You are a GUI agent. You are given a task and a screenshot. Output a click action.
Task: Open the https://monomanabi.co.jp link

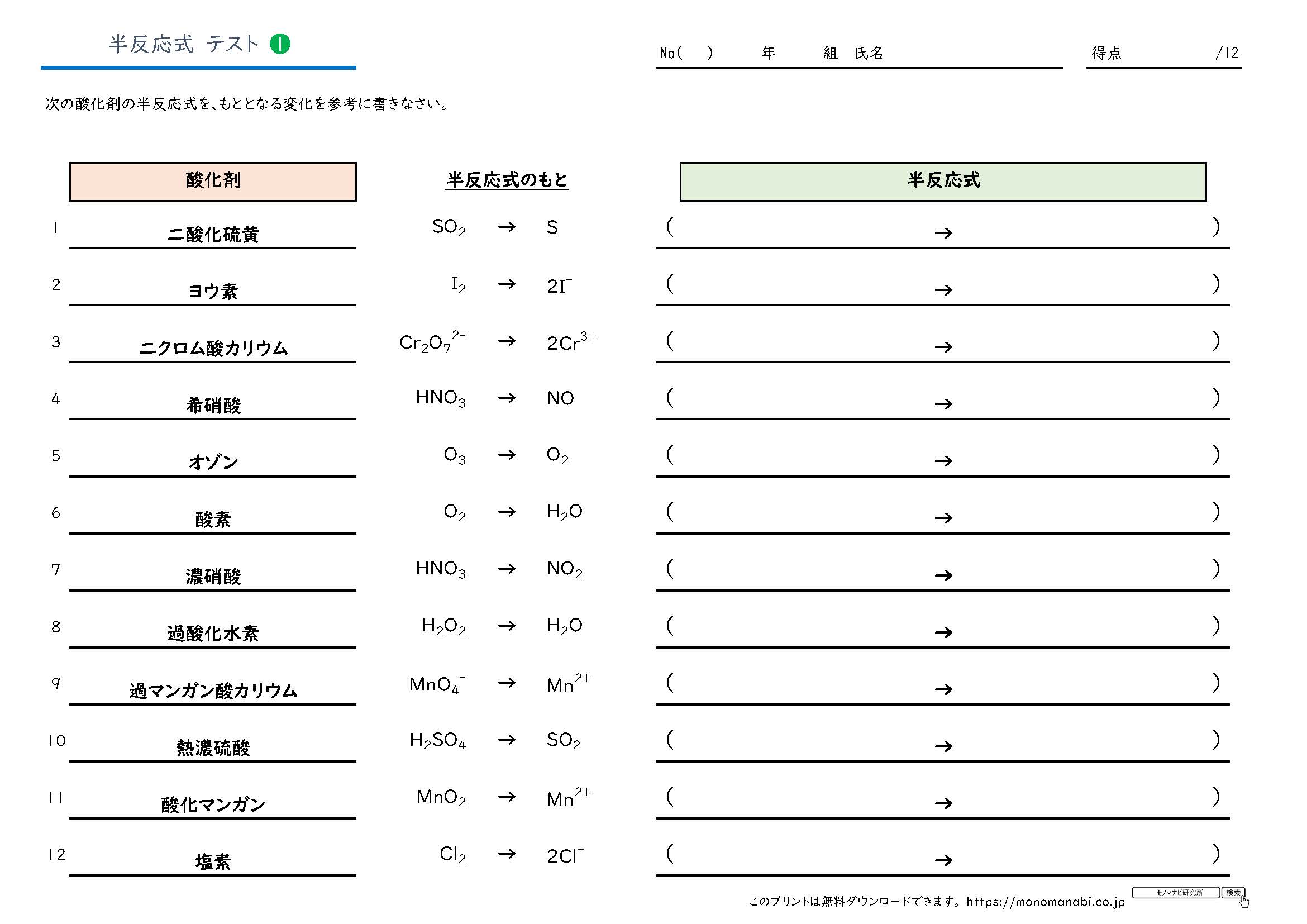pos(1046,901)
